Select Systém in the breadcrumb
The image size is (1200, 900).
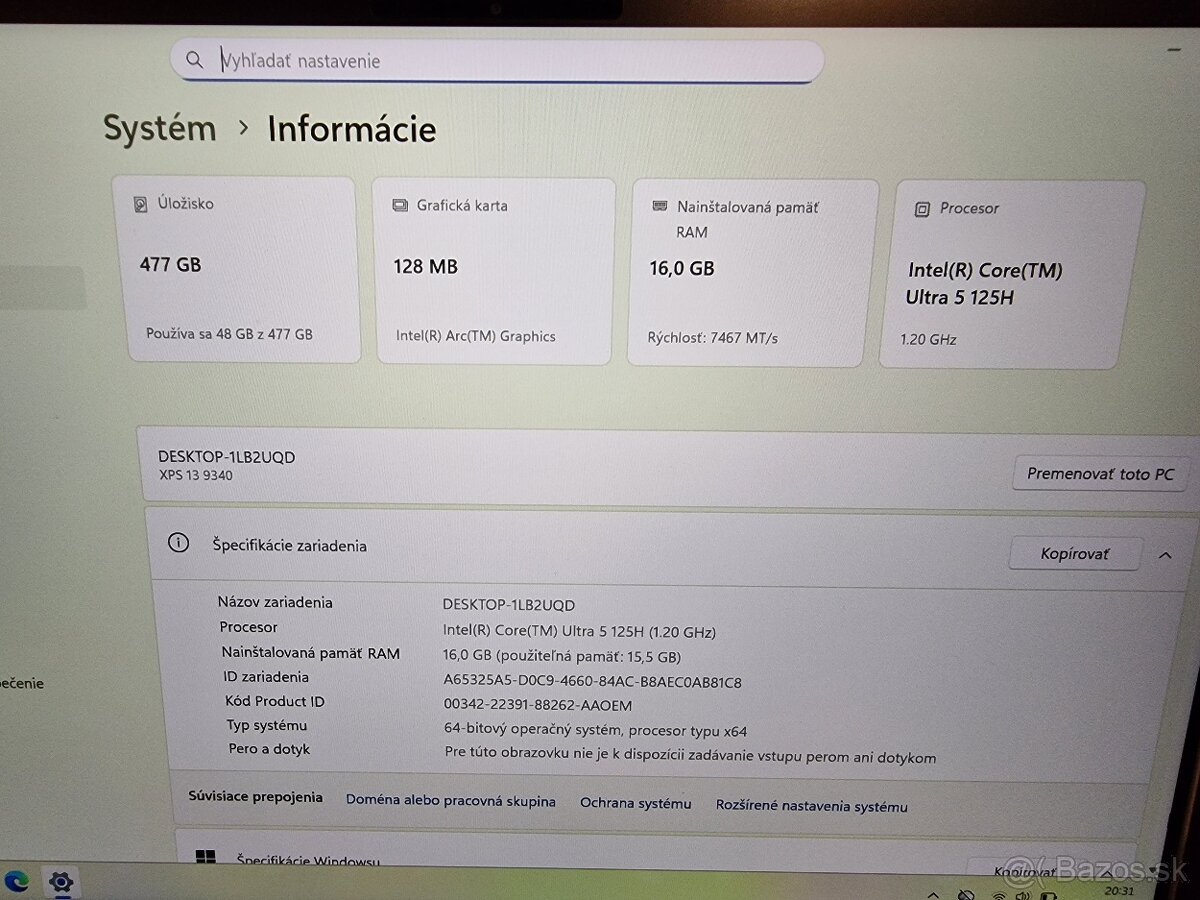tap(159, 128)
